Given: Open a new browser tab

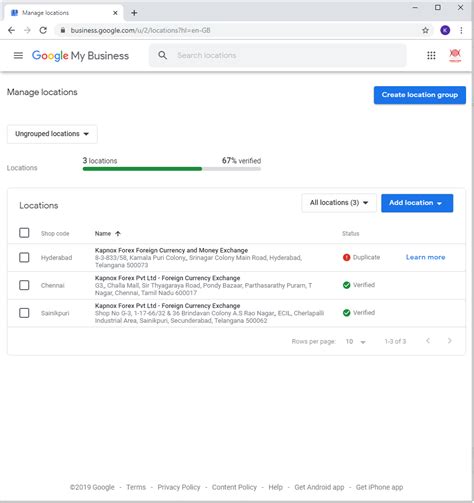Looking at the screenshot, I should [134, 13].
